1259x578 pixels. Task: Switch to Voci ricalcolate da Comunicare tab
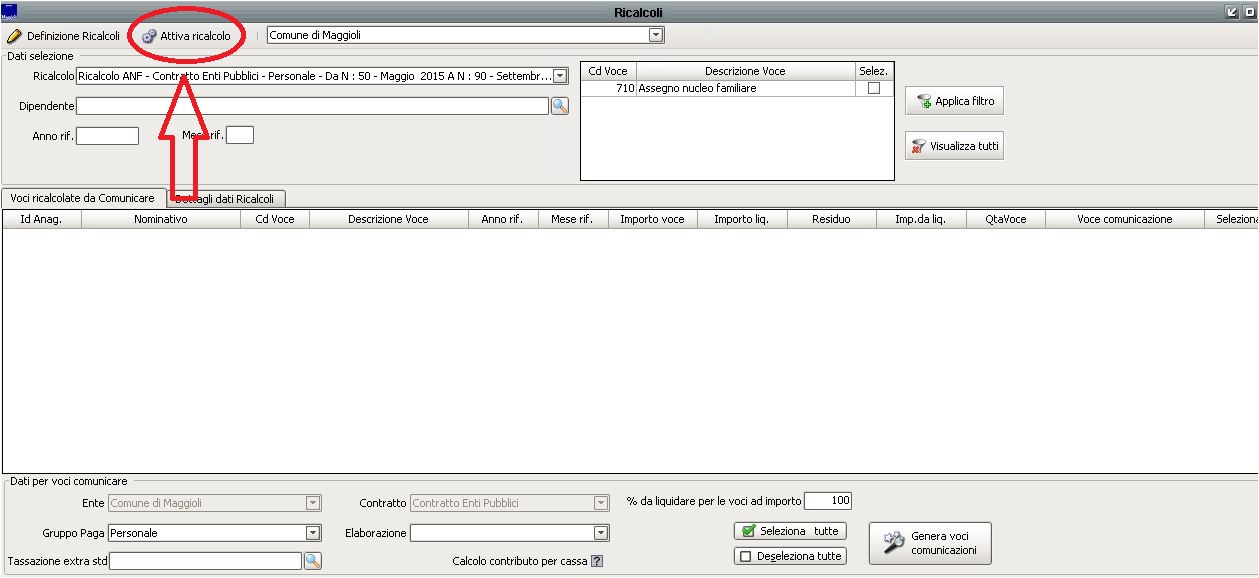(x=83, y=198)
